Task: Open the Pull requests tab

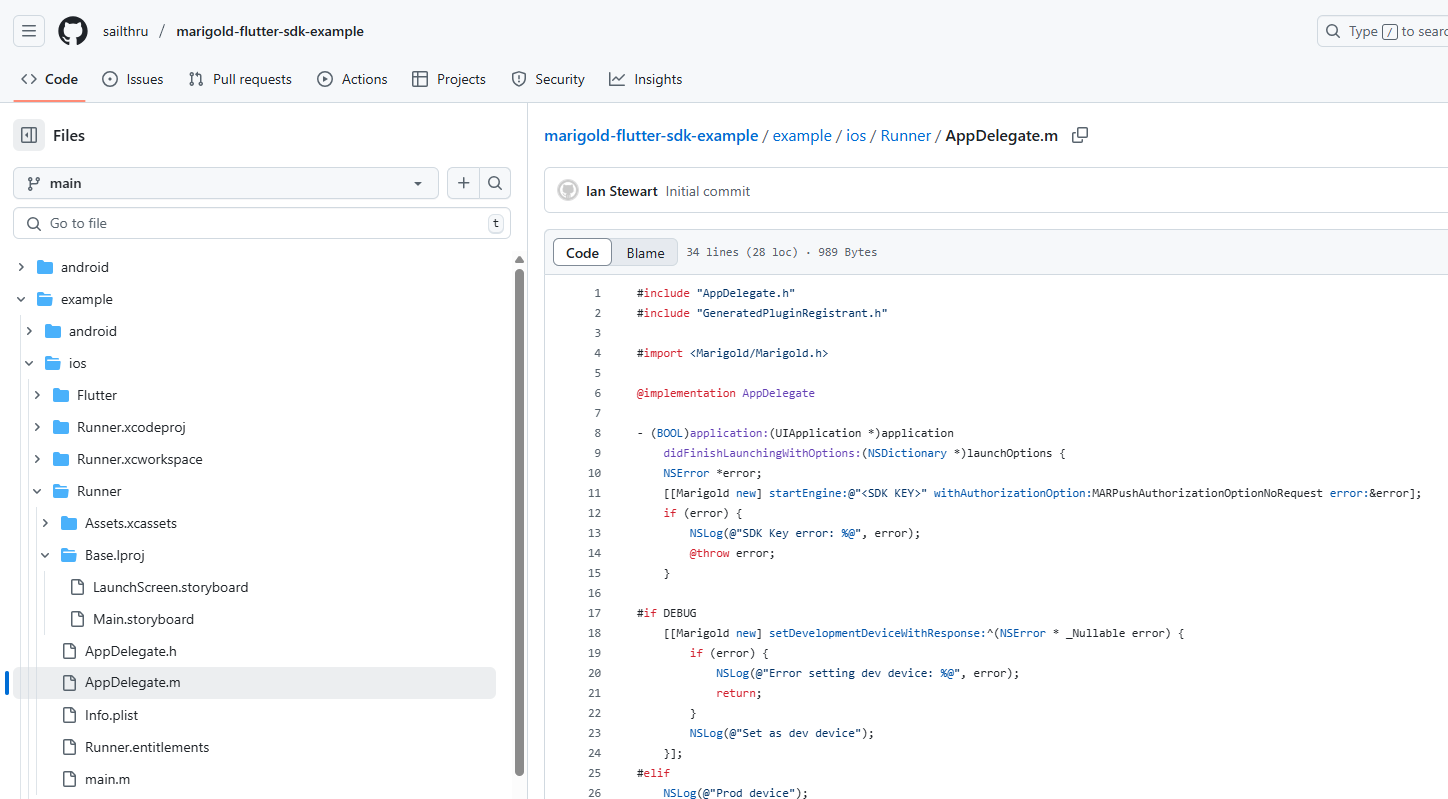Action: coord(240,79)
